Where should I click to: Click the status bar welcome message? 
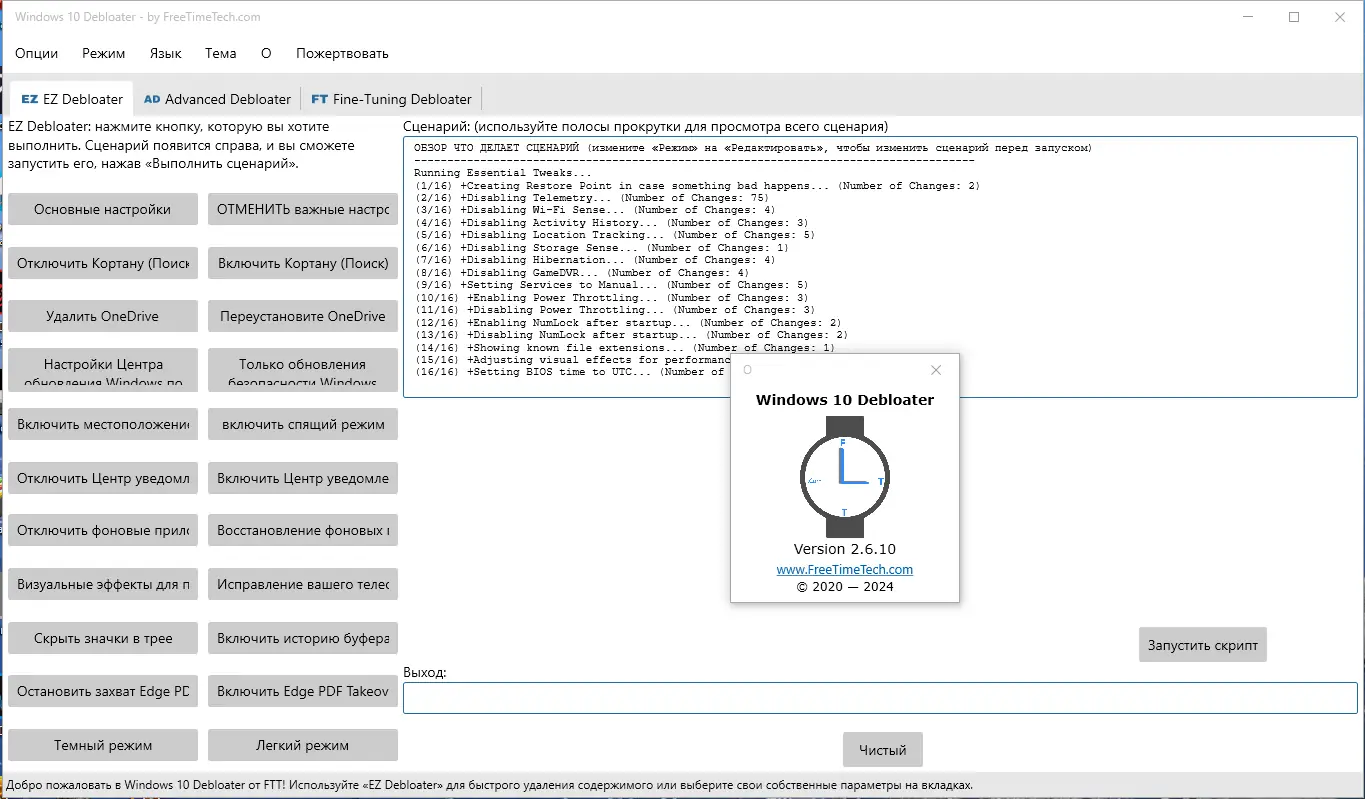click(490, 785)
